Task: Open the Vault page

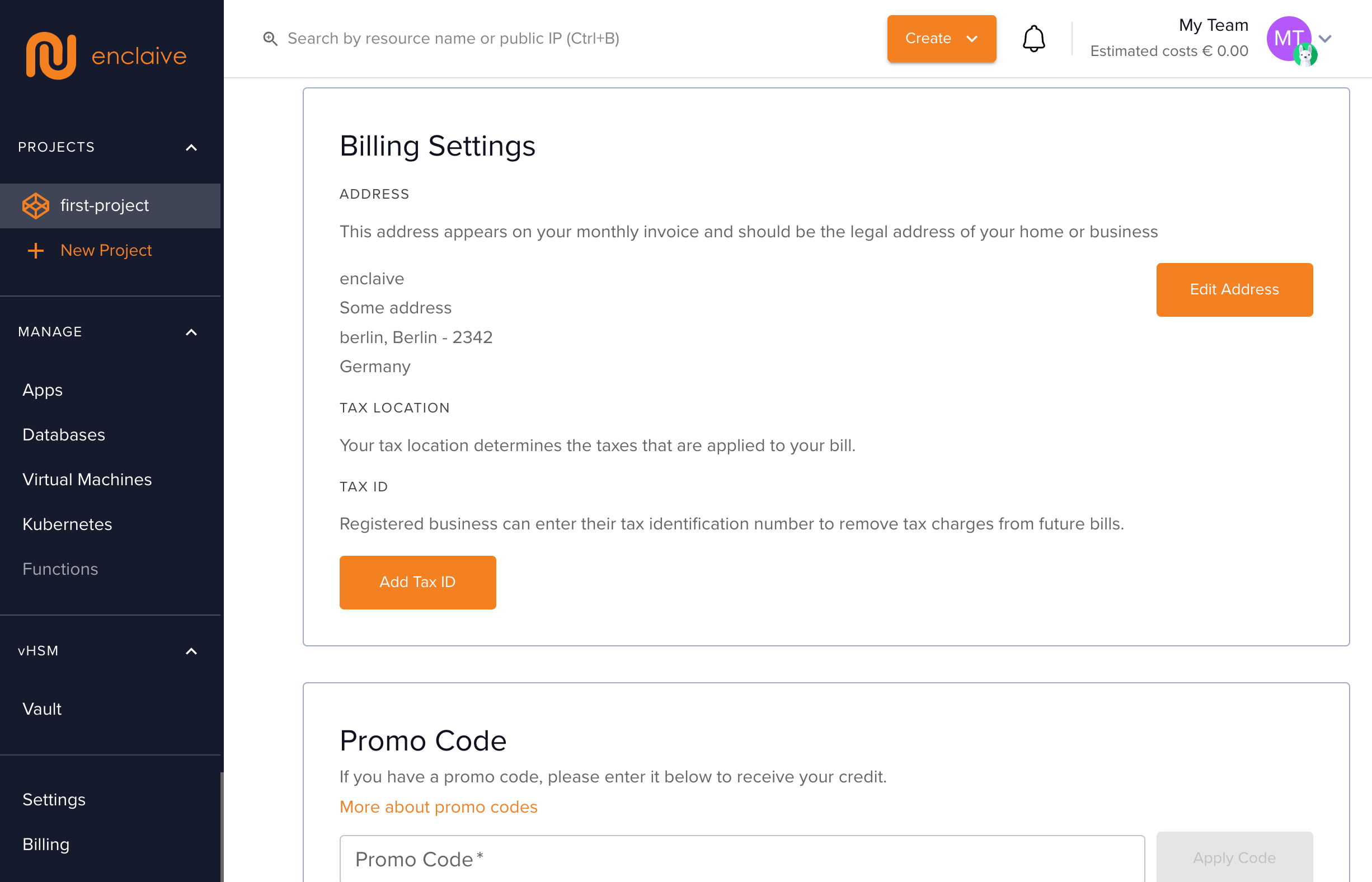Action: (42, 709)
